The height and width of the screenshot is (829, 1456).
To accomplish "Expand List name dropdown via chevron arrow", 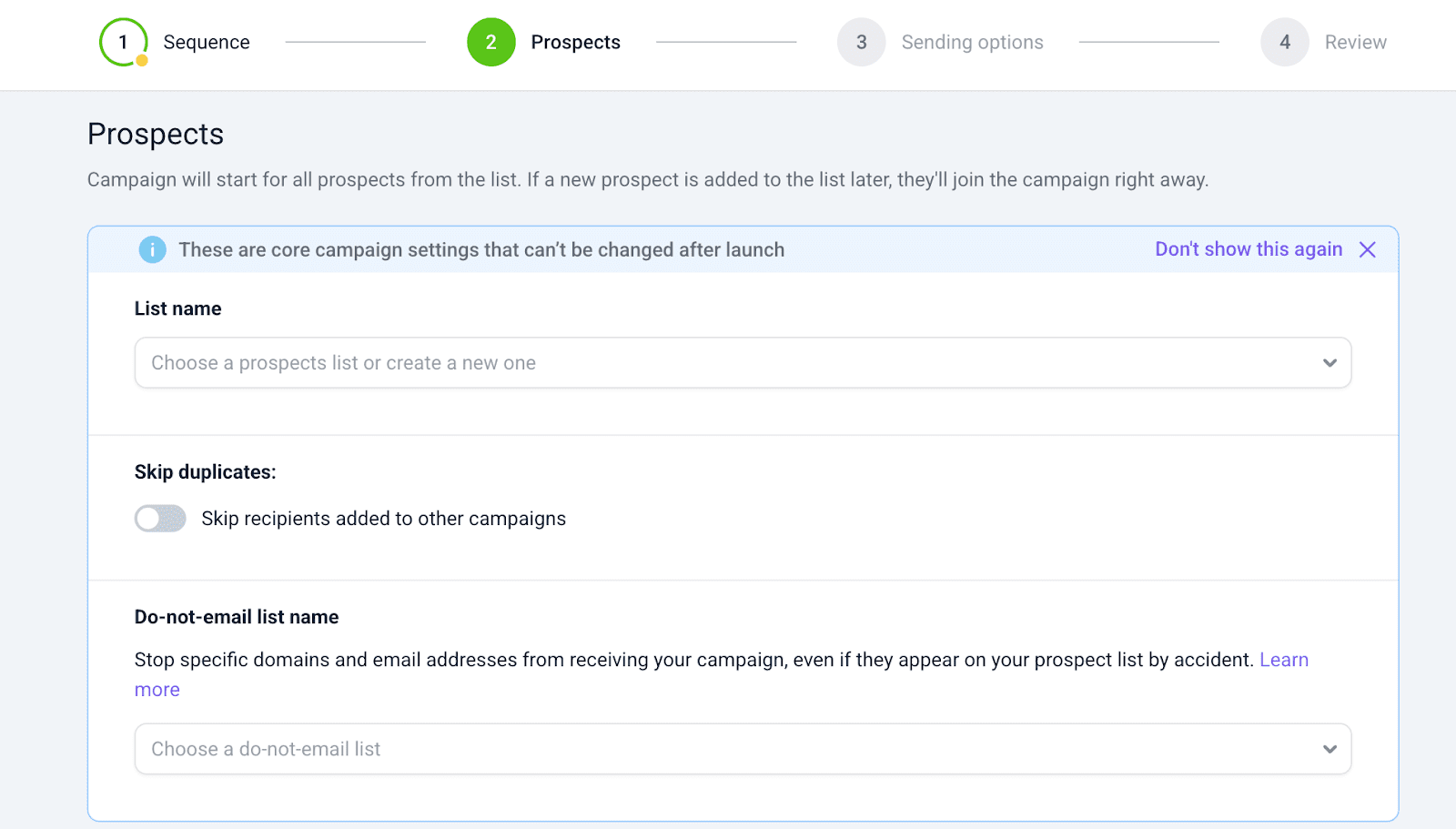I will click(x=1330, y=363).
